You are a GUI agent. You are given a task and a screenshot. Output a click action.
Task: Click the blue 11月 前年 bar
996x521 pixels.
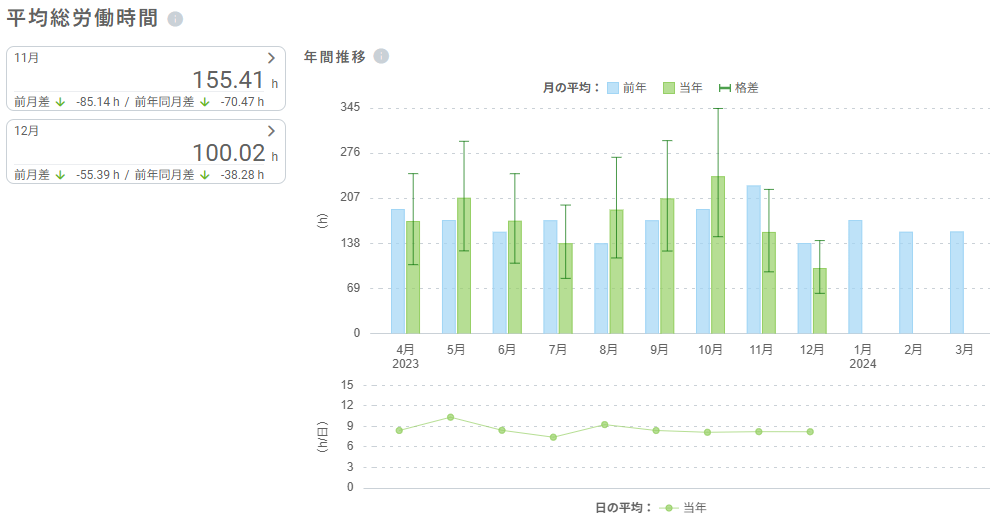click(754, 259)
